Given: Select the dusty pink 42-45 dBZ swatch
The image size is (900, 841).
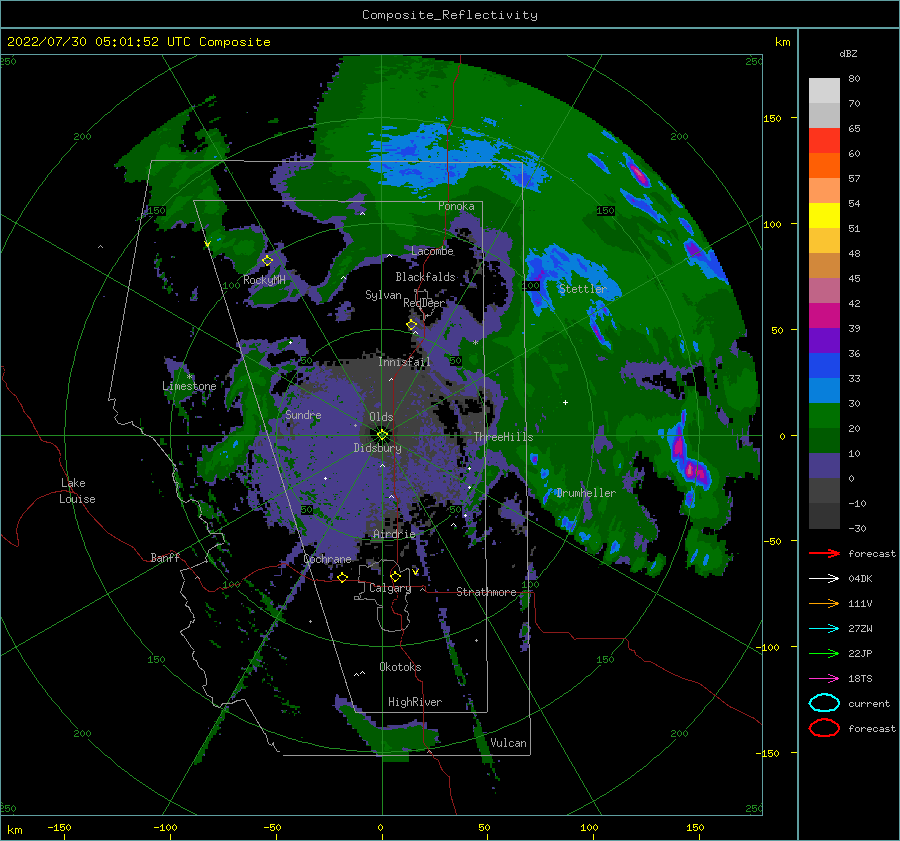Looking at the screenshot, I should (x=824, y=291).
